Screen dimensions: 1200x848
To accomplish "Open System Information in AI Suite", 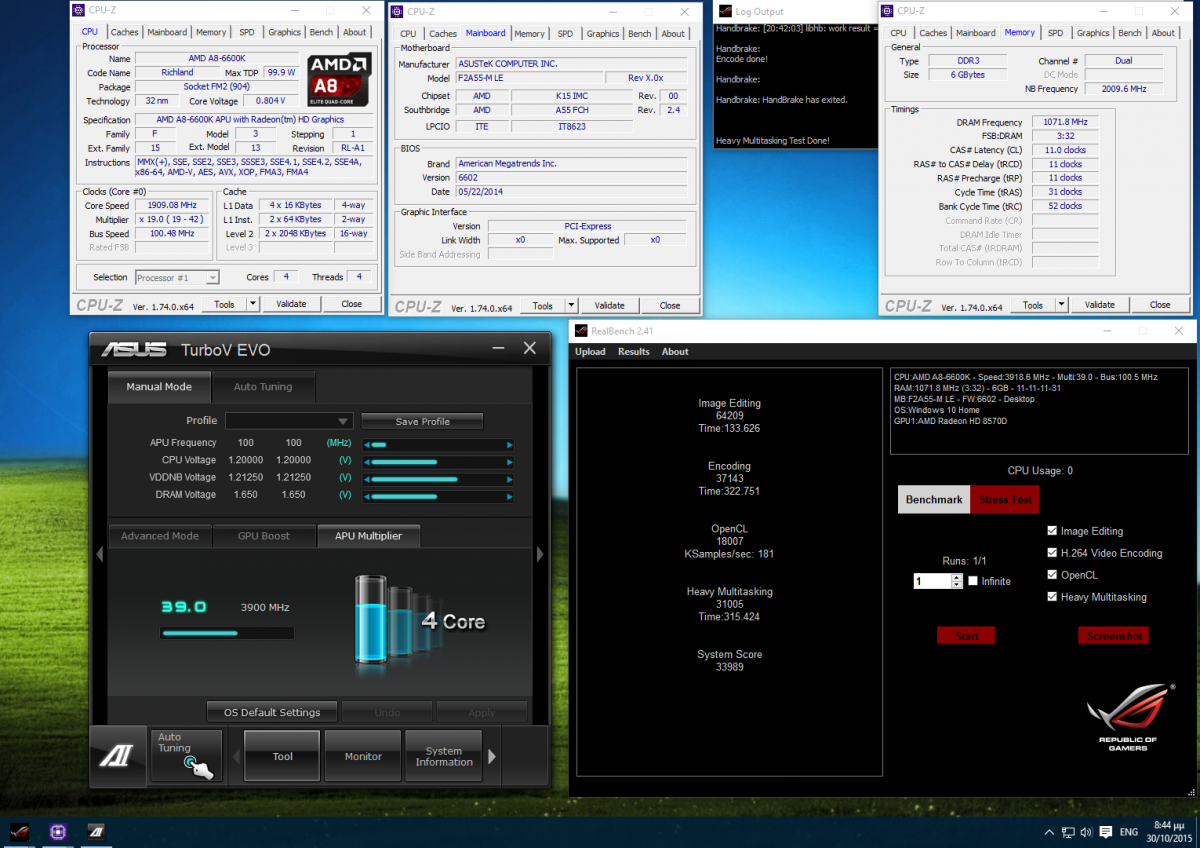I will [x=444, y=756].
